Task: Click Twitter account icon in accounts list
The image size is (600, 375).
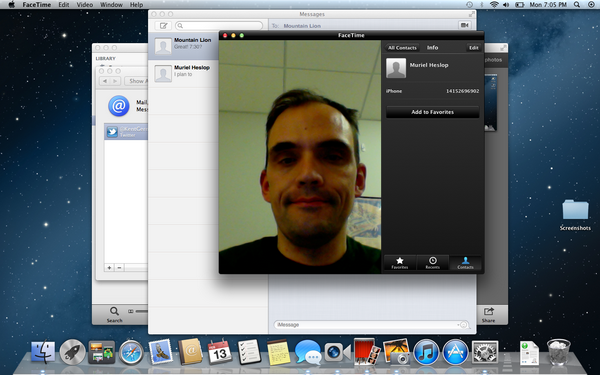Action: [x=112, y=132]
